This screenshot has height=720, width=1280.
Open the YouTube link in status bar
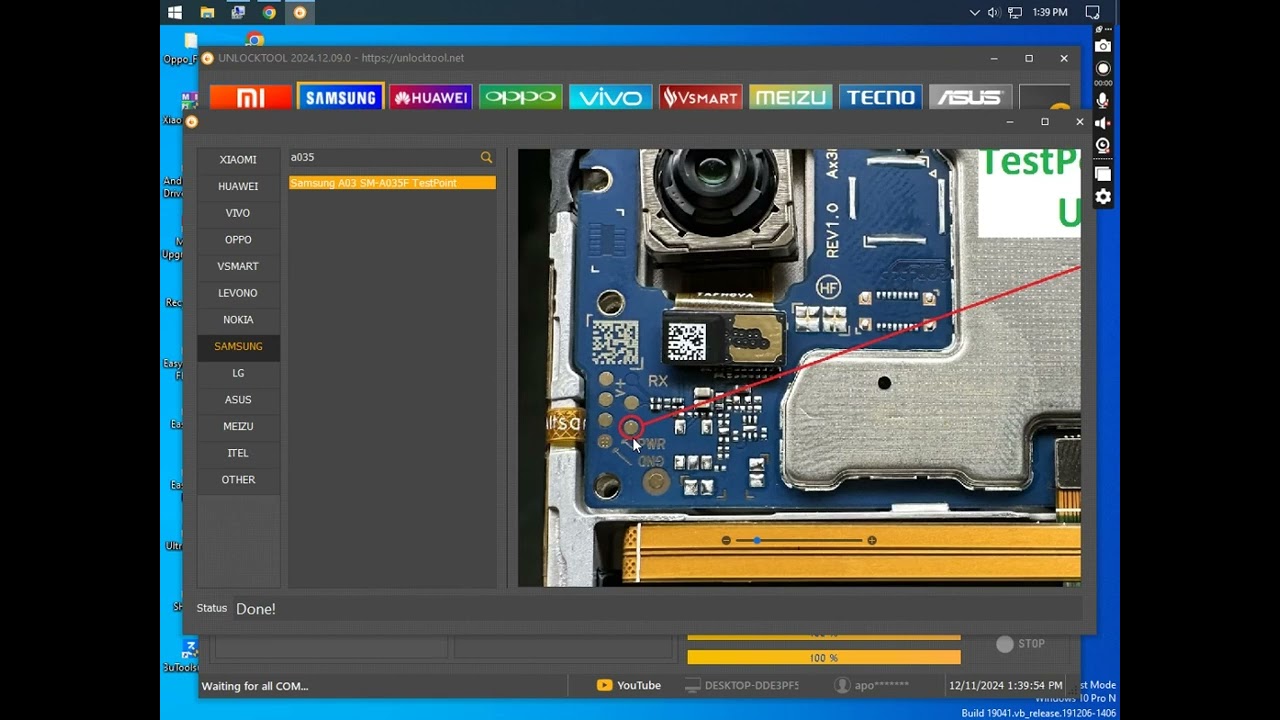point(629,685)
